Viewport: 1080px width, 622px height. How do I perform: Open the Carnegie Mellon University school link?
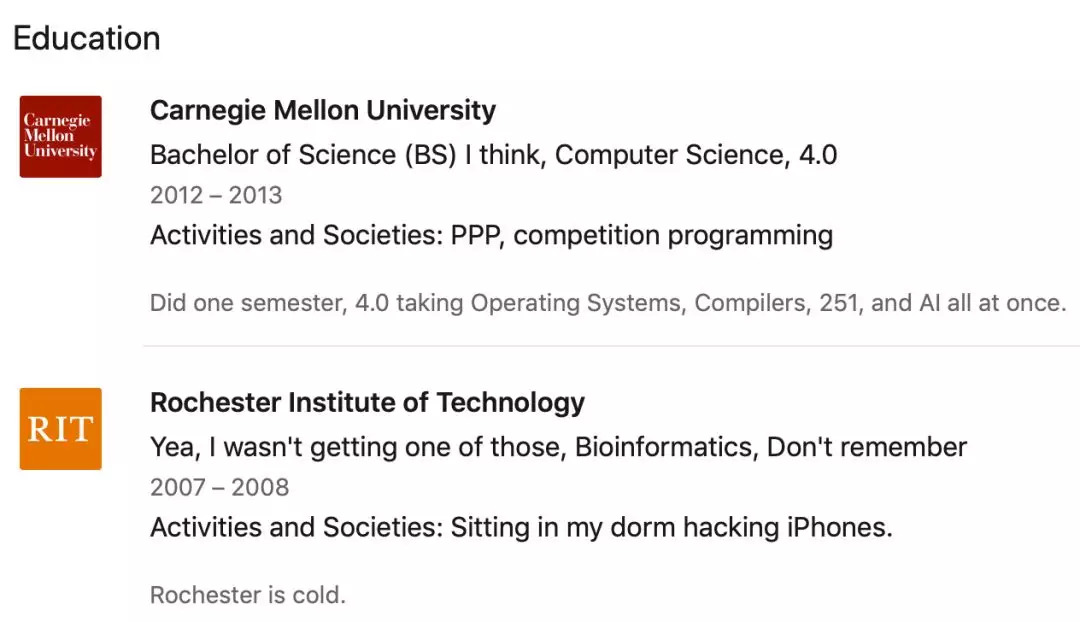[322, 110]
